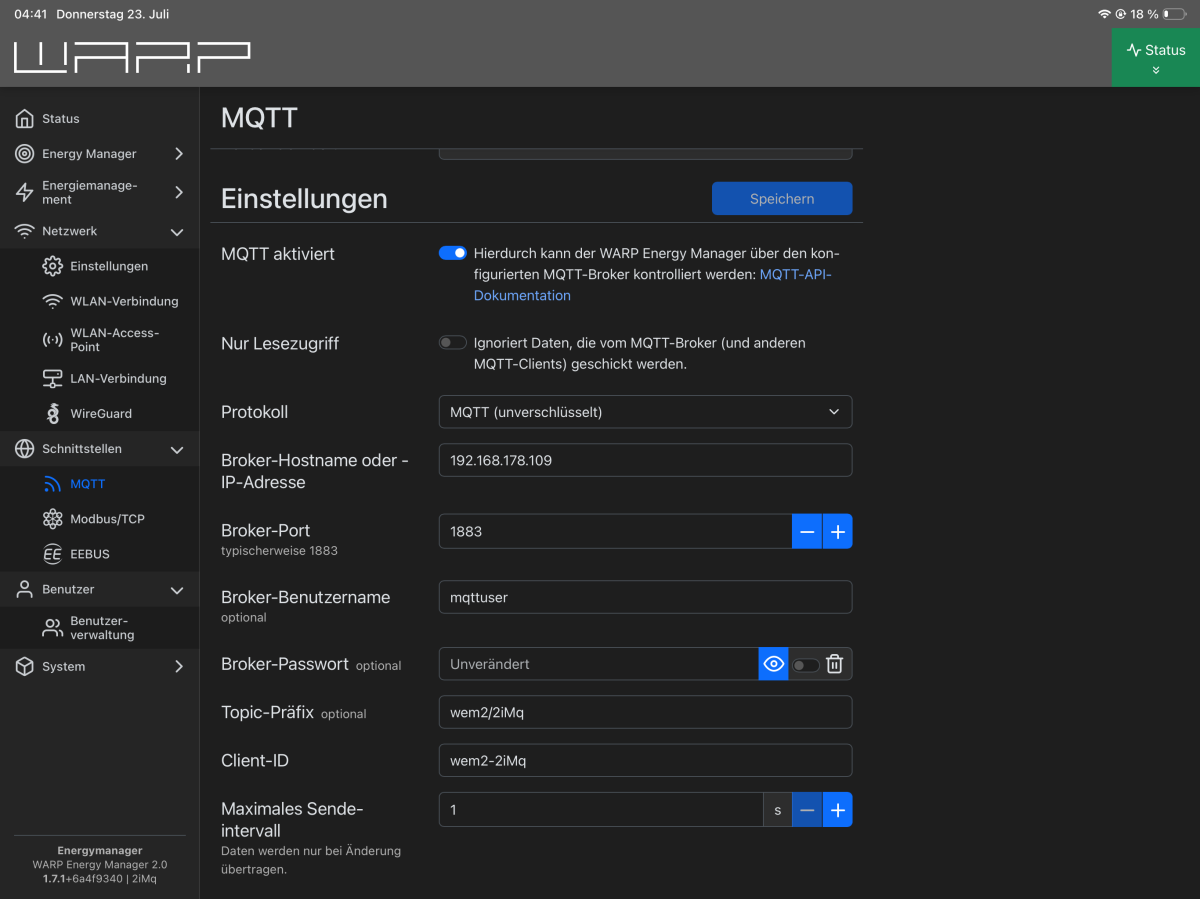Screen dimensions: 1200x899
Task: Open the WLAN-Verbindung menu item
Action: pyautogui.click(x=100, y=301)
